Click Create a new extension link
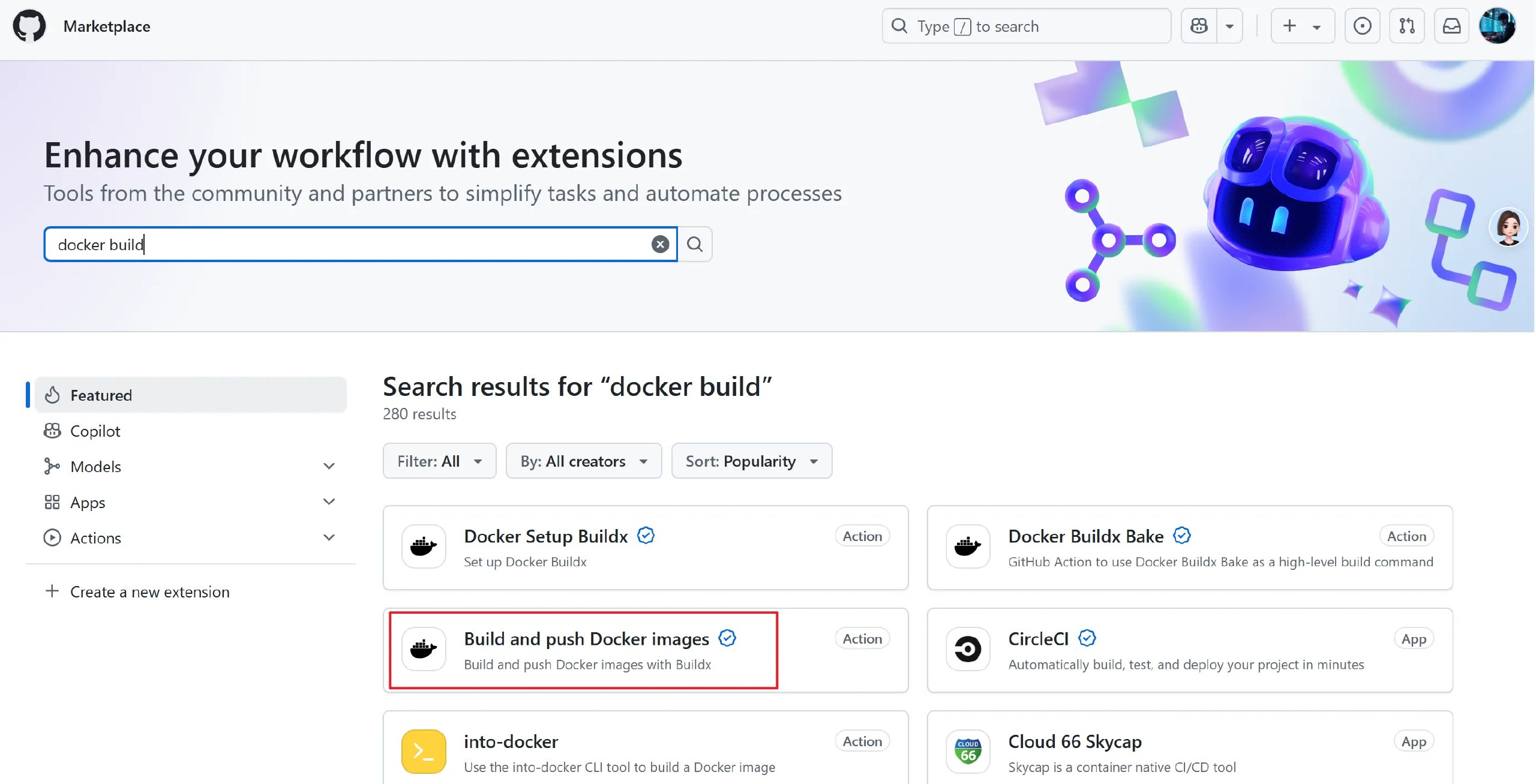Screen dimensions: 1536x784 pyautogui.click(x=149, y=592)
